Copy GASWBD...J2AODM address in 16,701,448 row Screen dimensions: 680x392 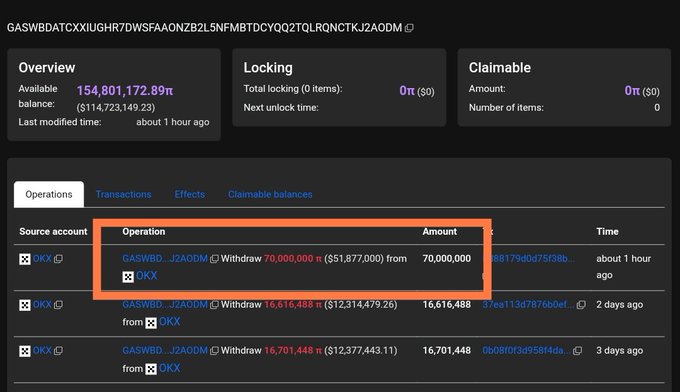click(214, 351)
